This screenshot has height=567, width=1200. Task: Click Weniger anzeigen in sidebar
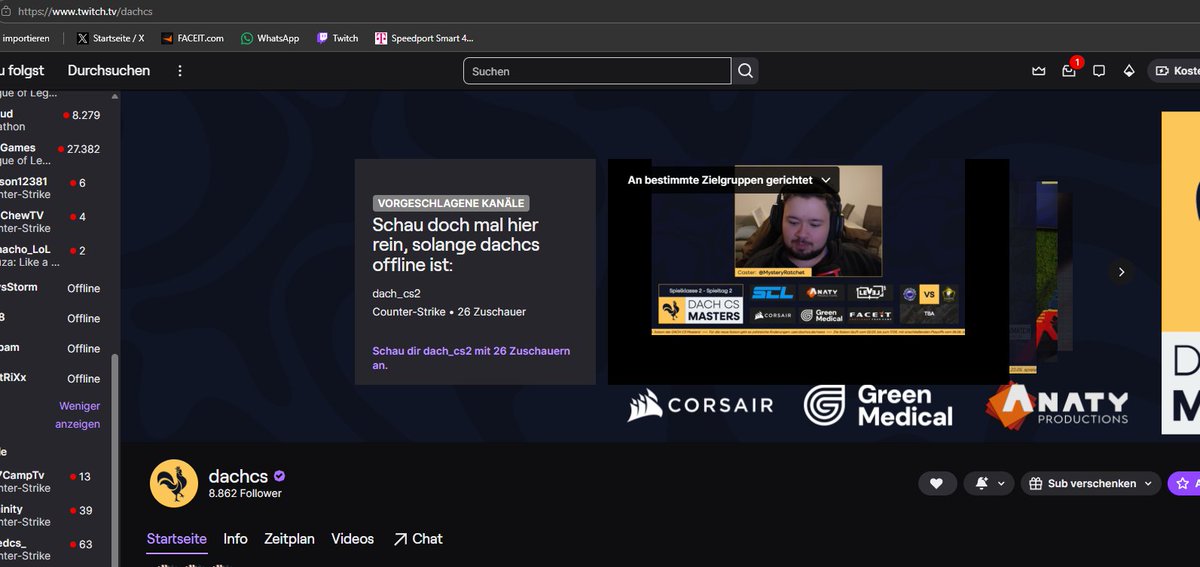coord(79,415)
